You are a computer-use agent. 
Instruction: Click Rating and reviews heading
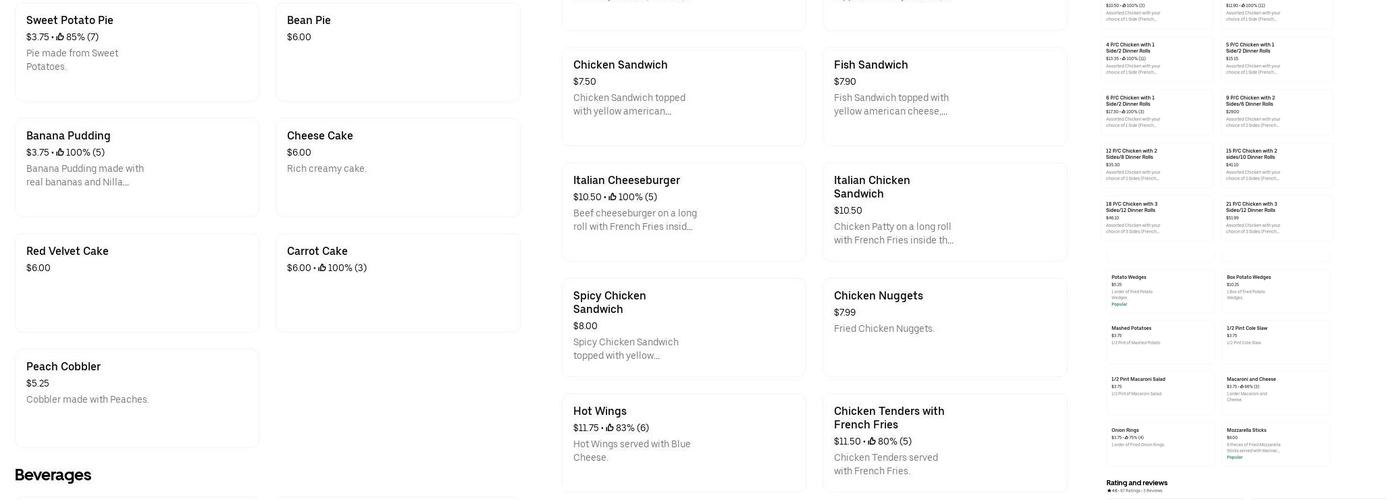point(1136,483)
